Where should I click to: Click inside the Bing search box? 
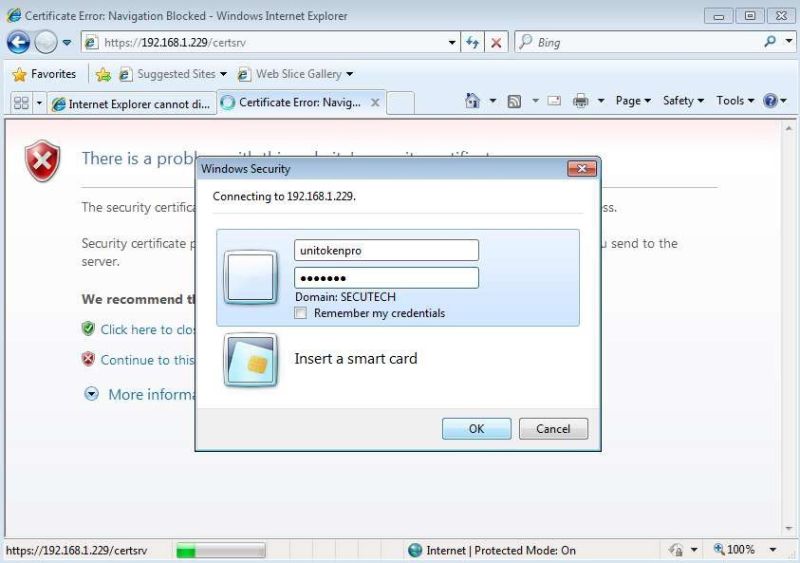tap(638, 42)
